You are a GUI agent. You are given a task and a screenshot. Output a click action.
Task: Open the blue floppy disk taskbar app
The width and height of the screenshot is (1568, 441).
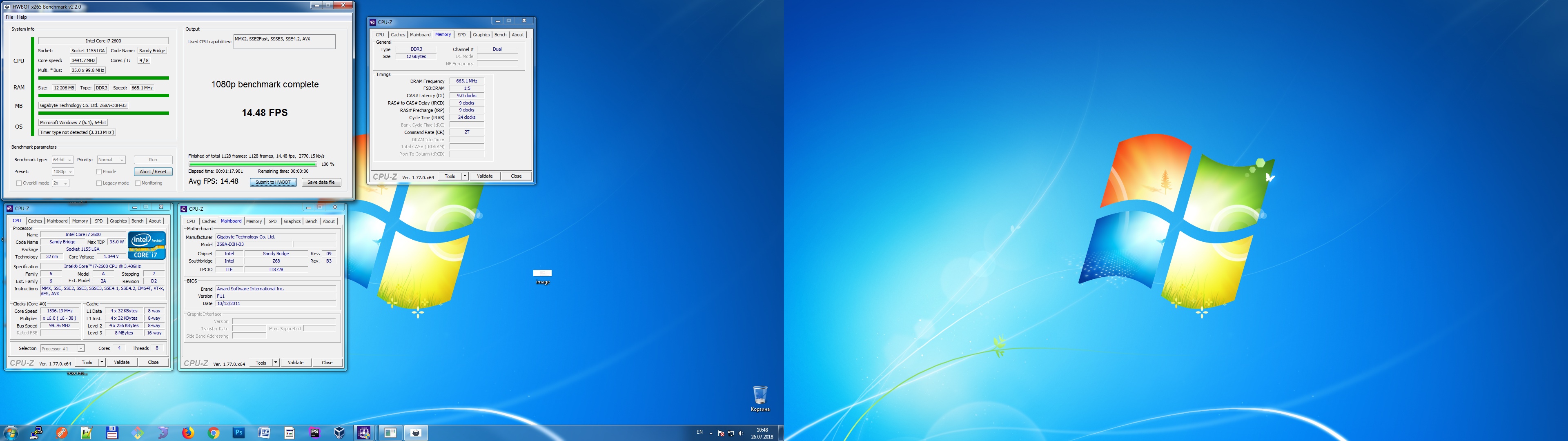point(112,432)
